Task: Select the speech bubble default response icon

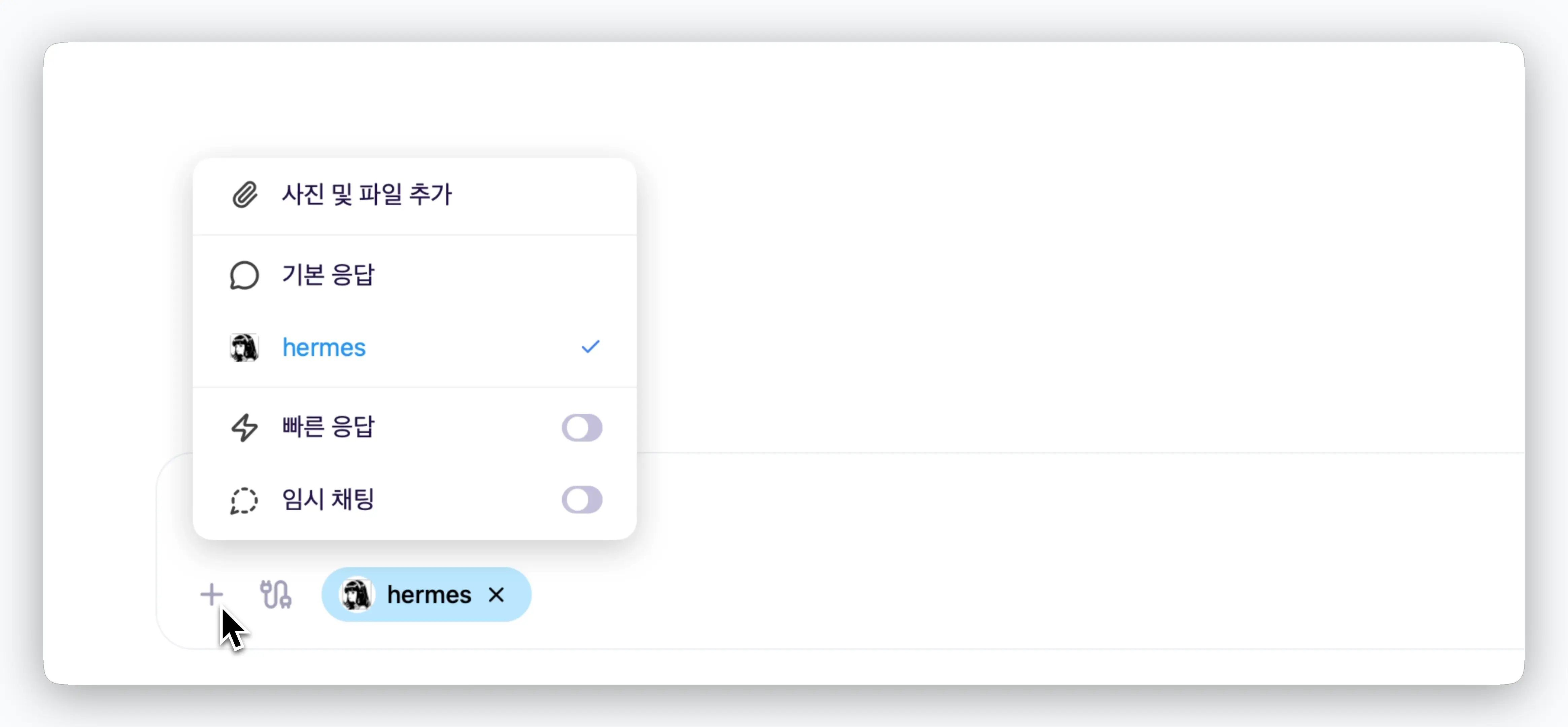Action: coord(244,276)
